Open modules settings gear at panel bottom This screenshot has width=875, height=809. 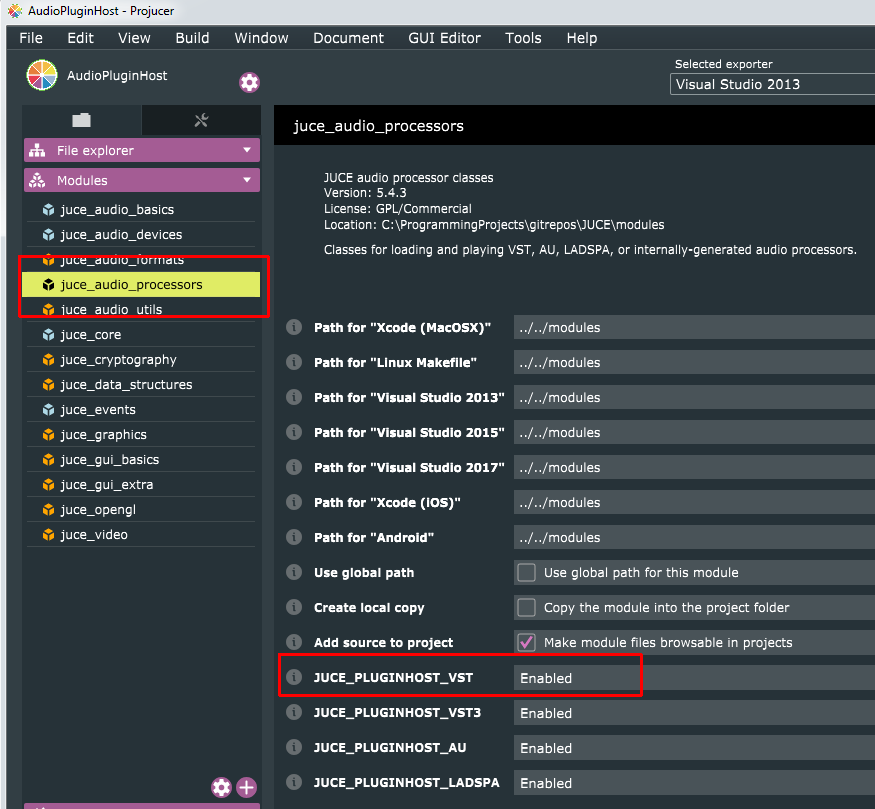pos(222,787)
